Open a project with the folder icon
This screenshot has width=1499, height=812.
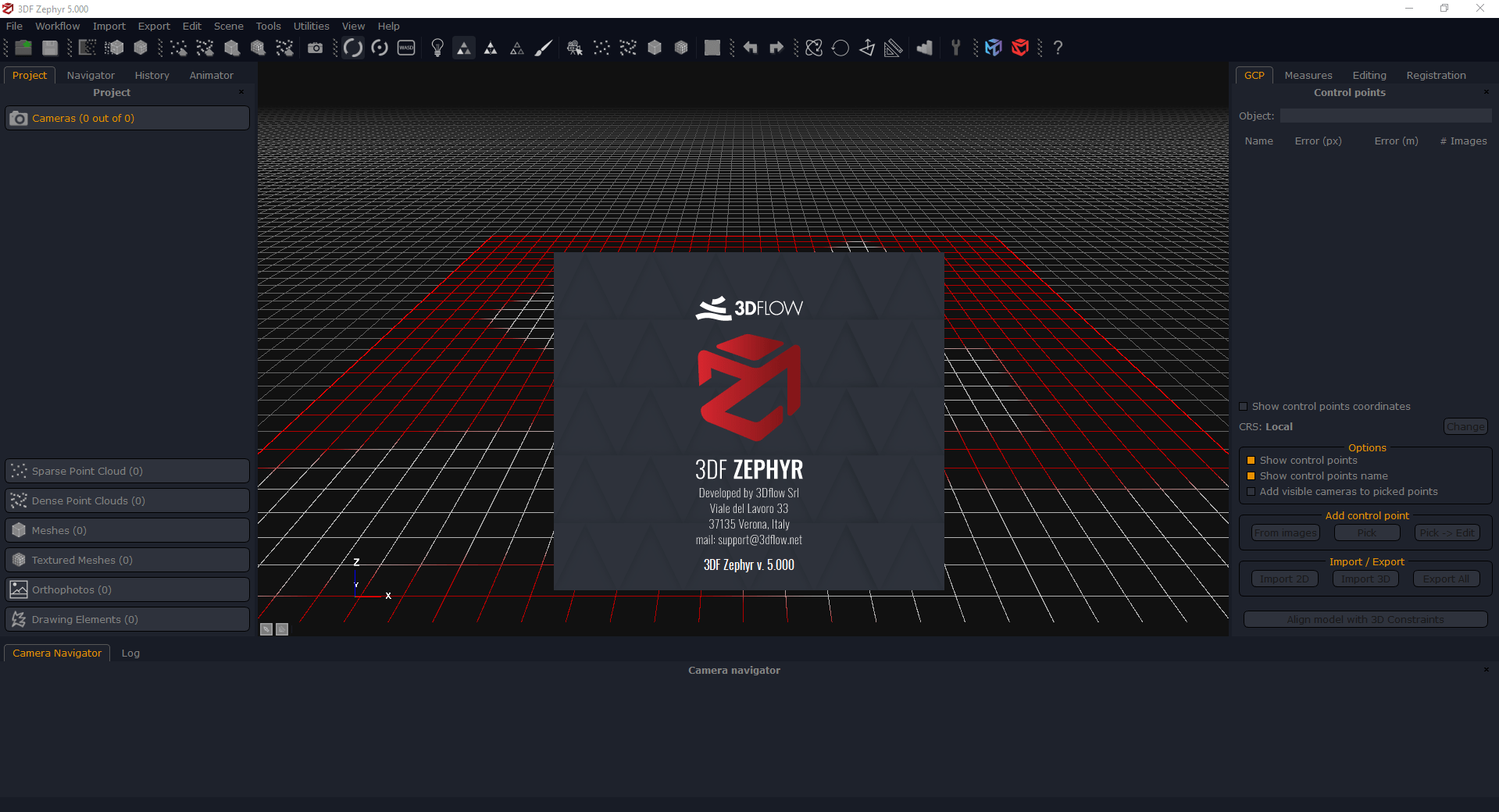point(23,48)
